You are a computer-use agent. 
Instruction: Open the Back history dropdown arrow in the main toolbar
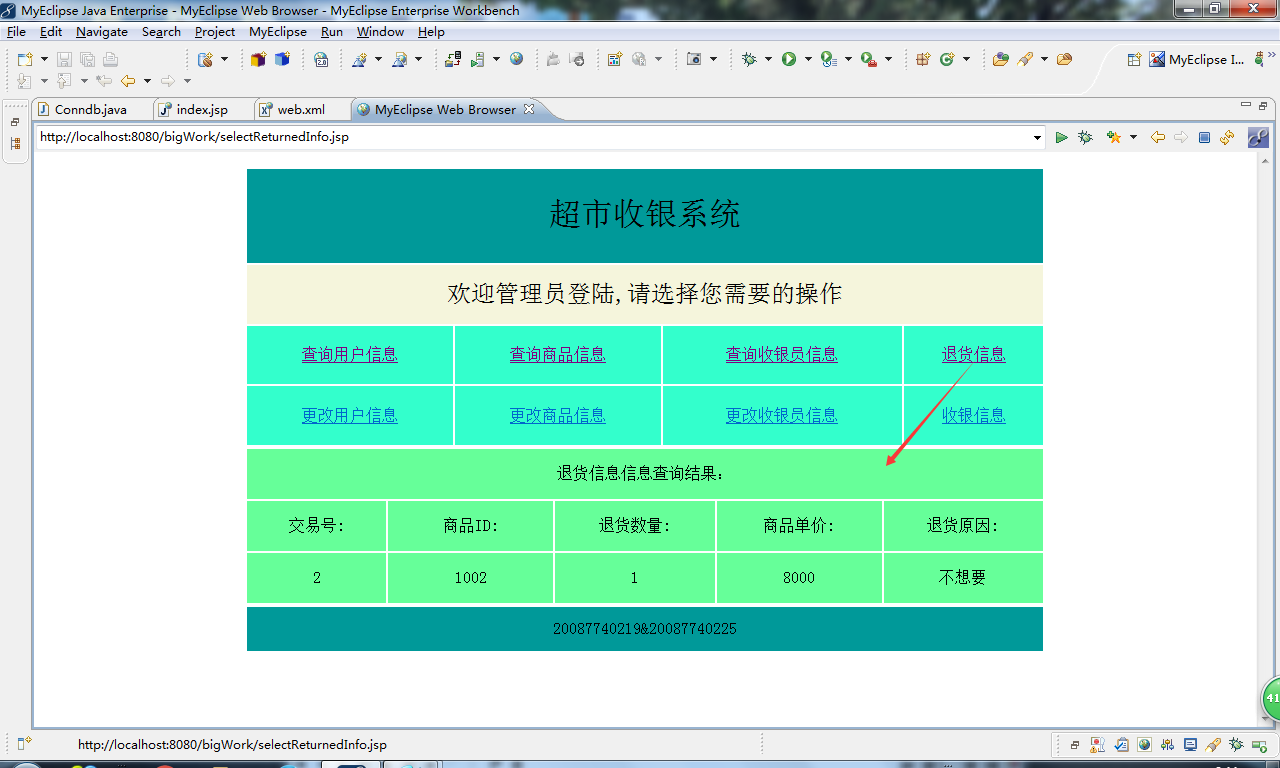pyautogui.click(x=147, y=81)
